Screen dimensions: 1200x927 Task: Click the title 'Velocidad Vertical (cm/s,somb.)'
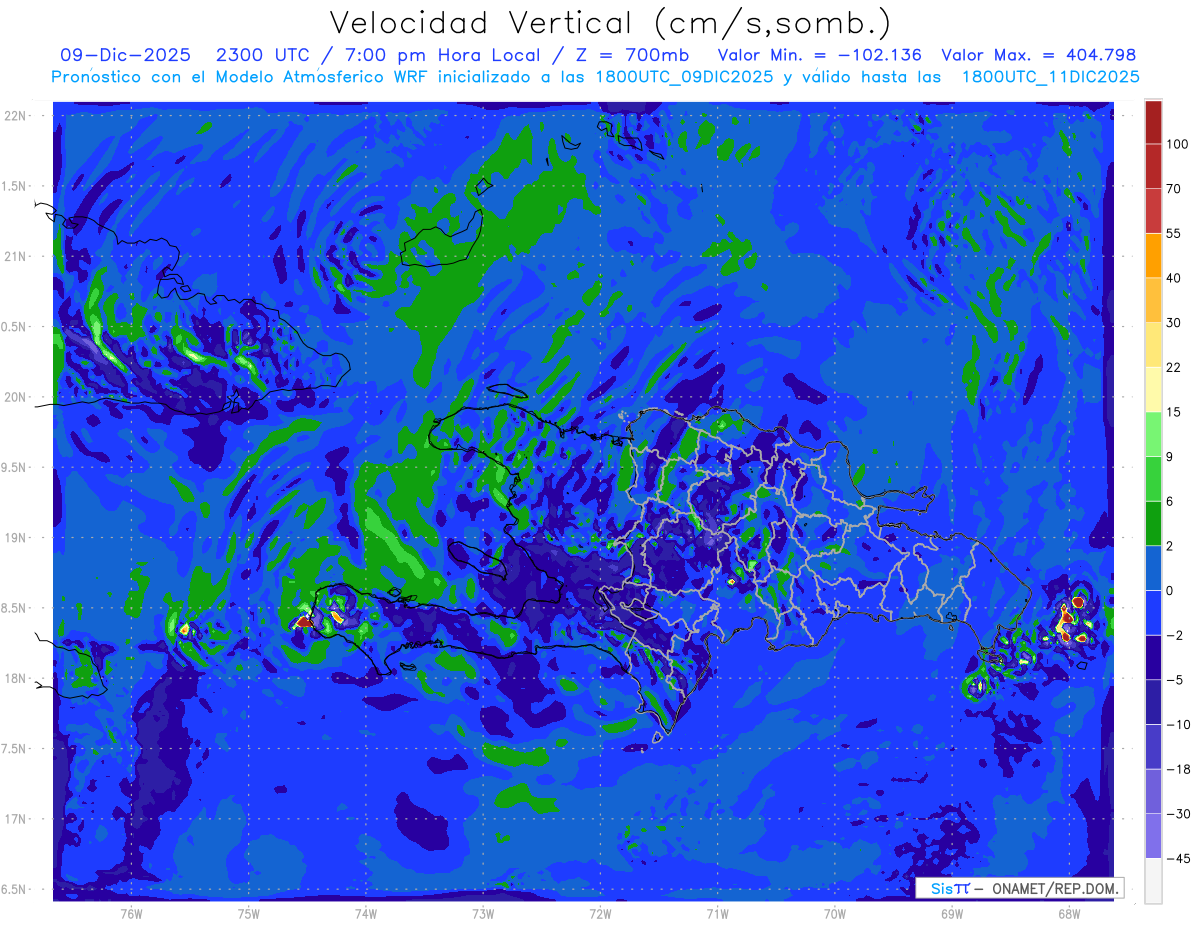[610, 22]
